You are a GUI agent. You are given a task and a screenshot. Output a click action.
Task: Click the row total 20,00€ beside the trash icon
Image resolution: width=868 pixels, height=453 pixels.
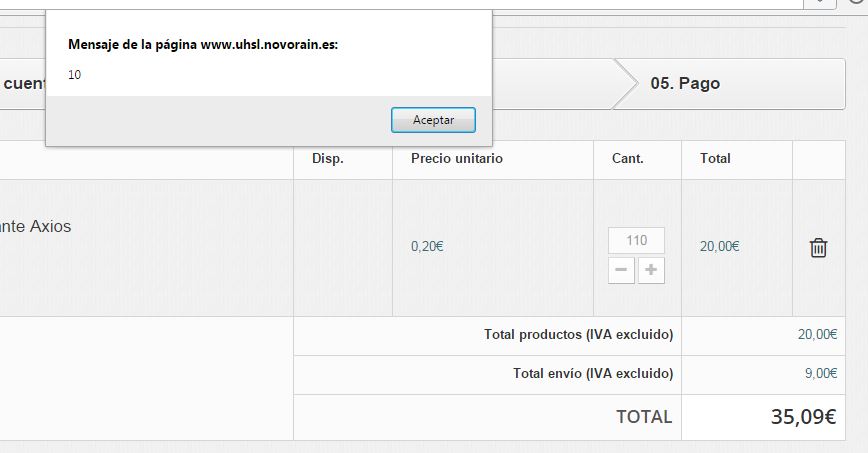pos(719,247)
